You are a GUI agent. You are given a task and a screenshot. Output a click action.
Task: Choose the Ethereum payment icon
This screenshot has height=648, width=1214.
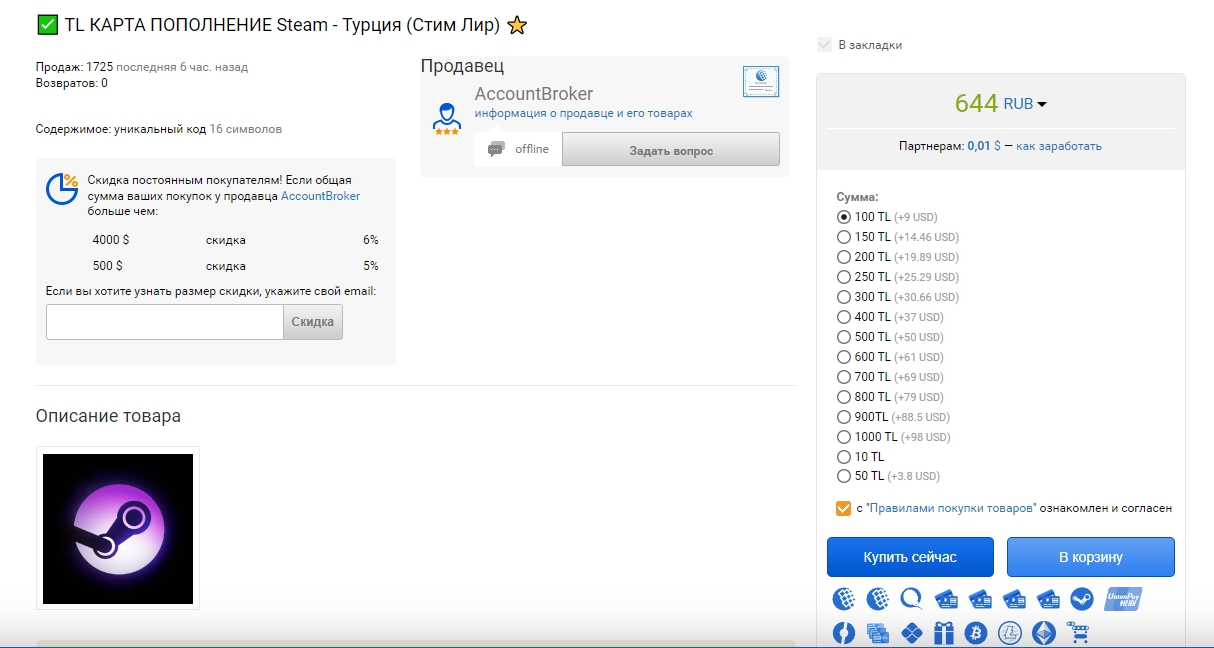[1044, 632]
